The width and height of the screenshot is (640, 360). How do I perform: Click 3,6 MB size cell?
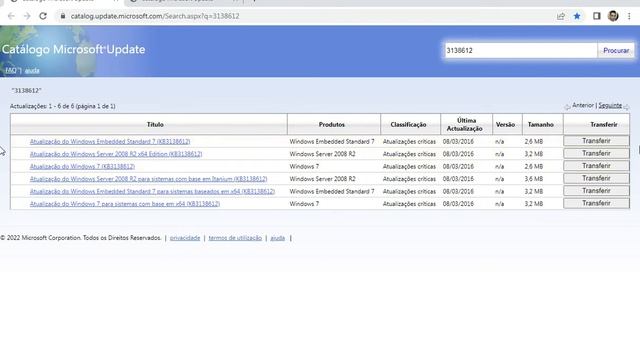pos(534,179)
